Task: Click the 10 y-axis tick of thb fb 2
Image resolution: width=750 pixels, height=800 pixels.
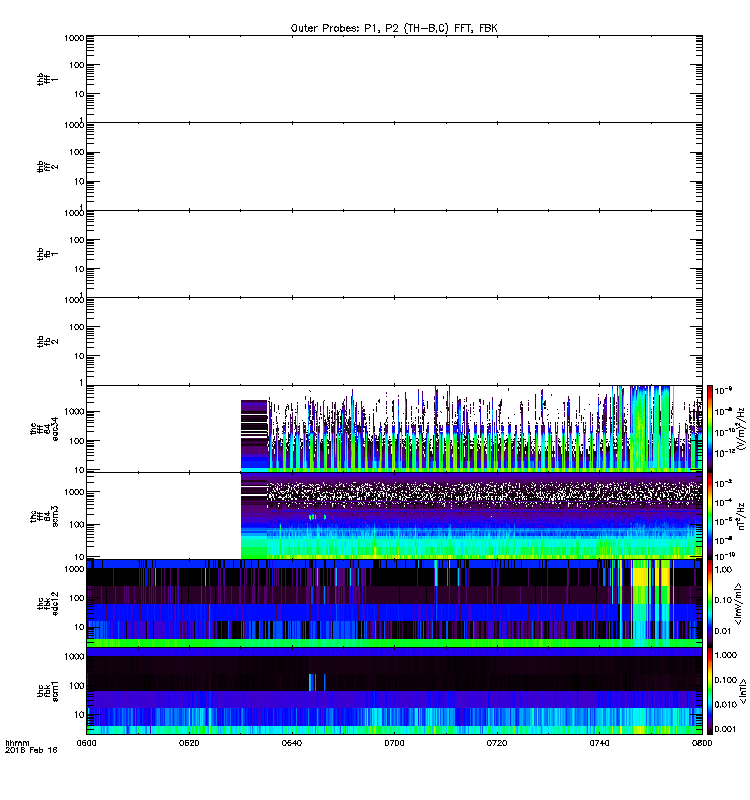Action: click(x=79, y=356)
